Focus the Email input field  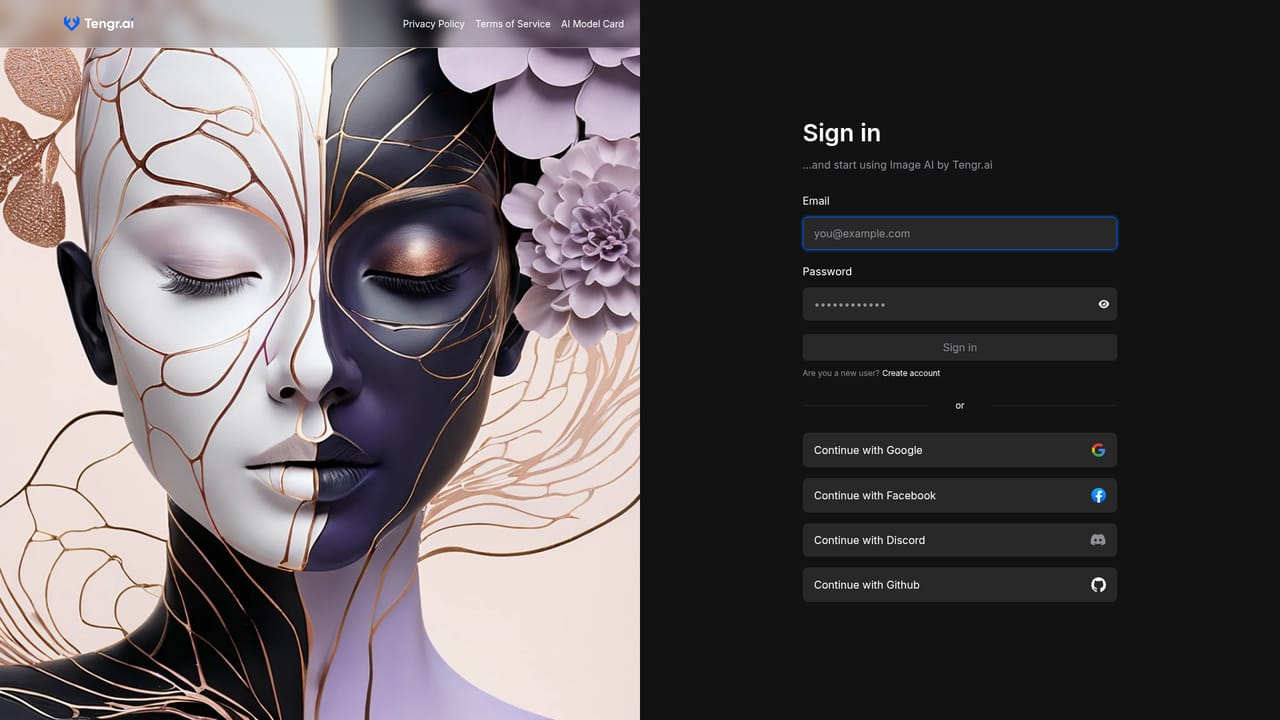point(960,234)
